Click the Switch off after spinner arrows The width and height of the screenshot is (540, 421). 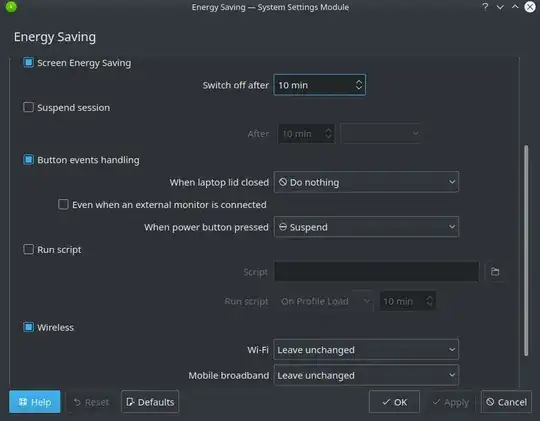(x=359, y=85)
